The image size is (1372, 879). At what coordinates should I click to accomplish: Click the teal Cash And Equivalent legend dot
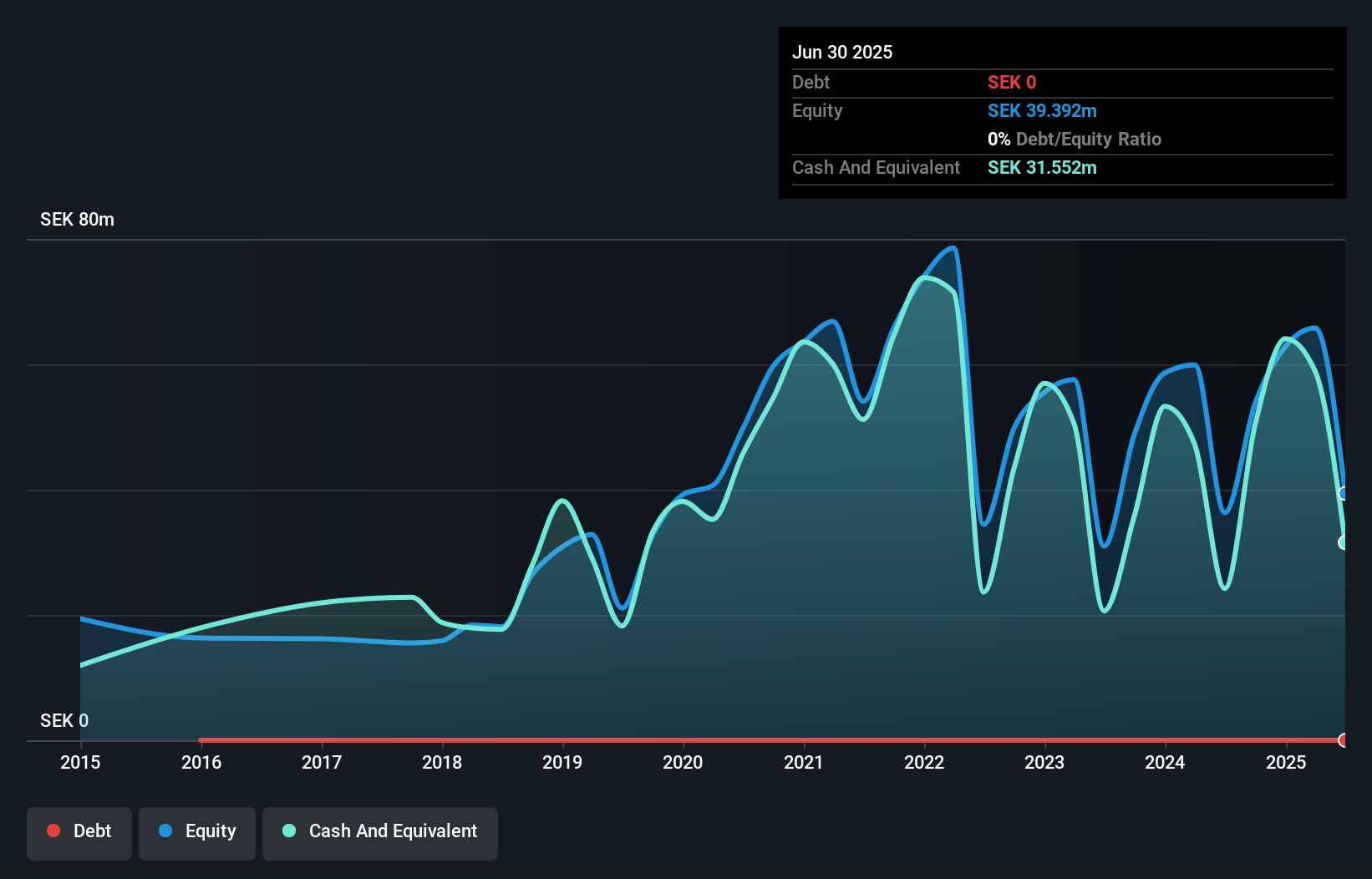(x=289, y=831)
